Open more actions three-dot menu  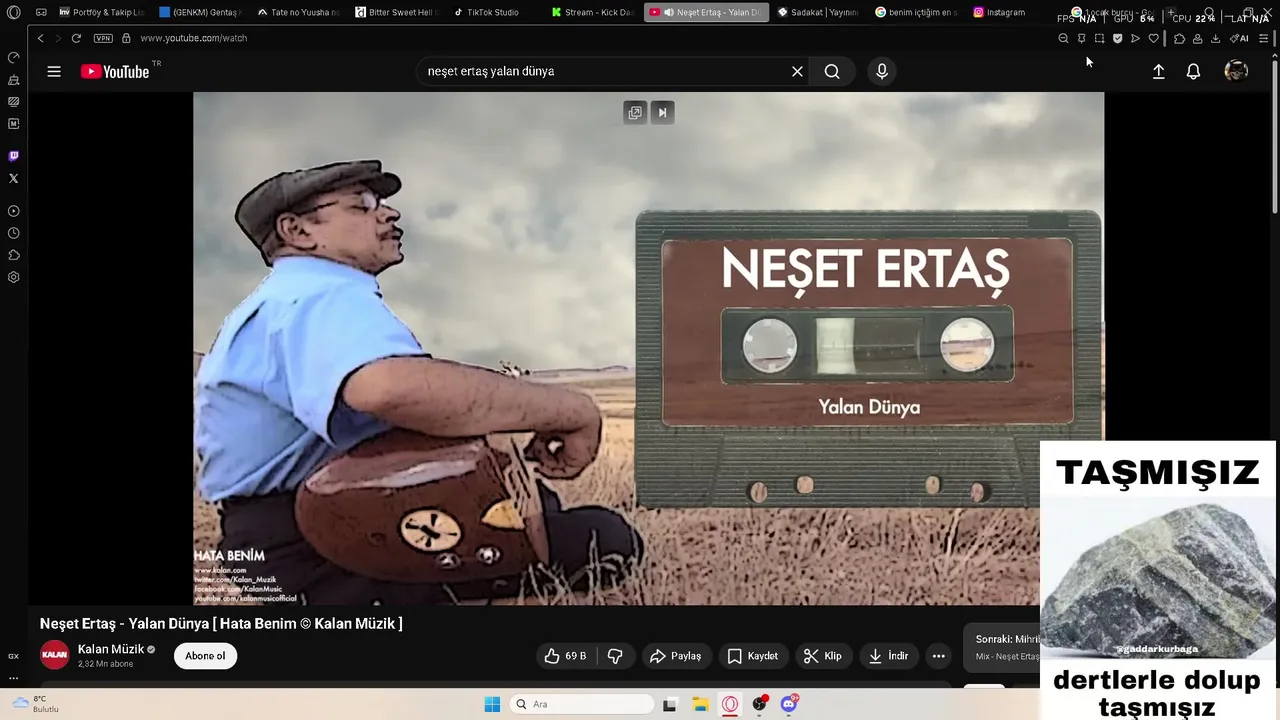pyautogui.click(x=938, y=656)
